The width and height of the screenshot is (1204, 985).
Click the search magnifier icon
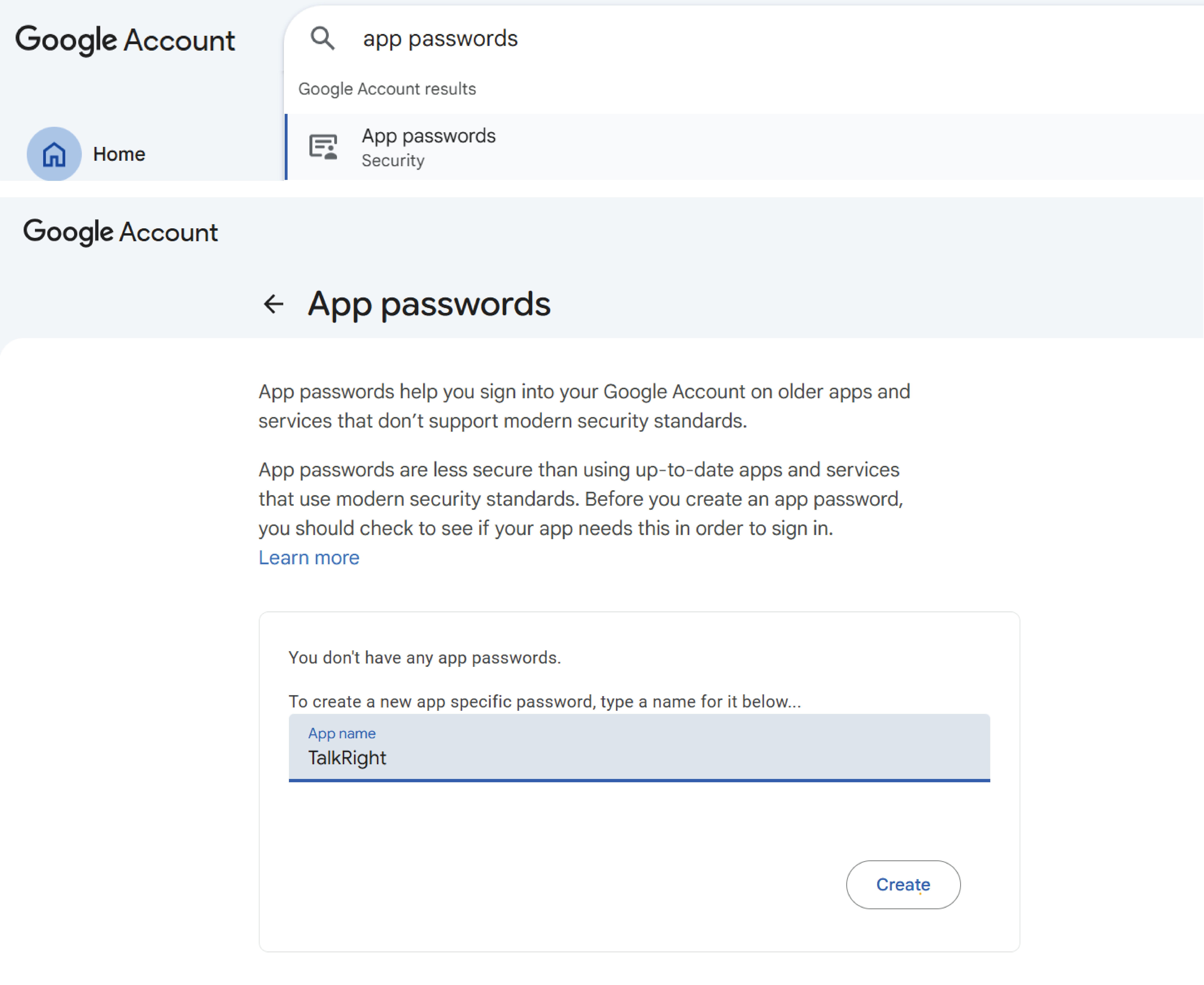322,39
